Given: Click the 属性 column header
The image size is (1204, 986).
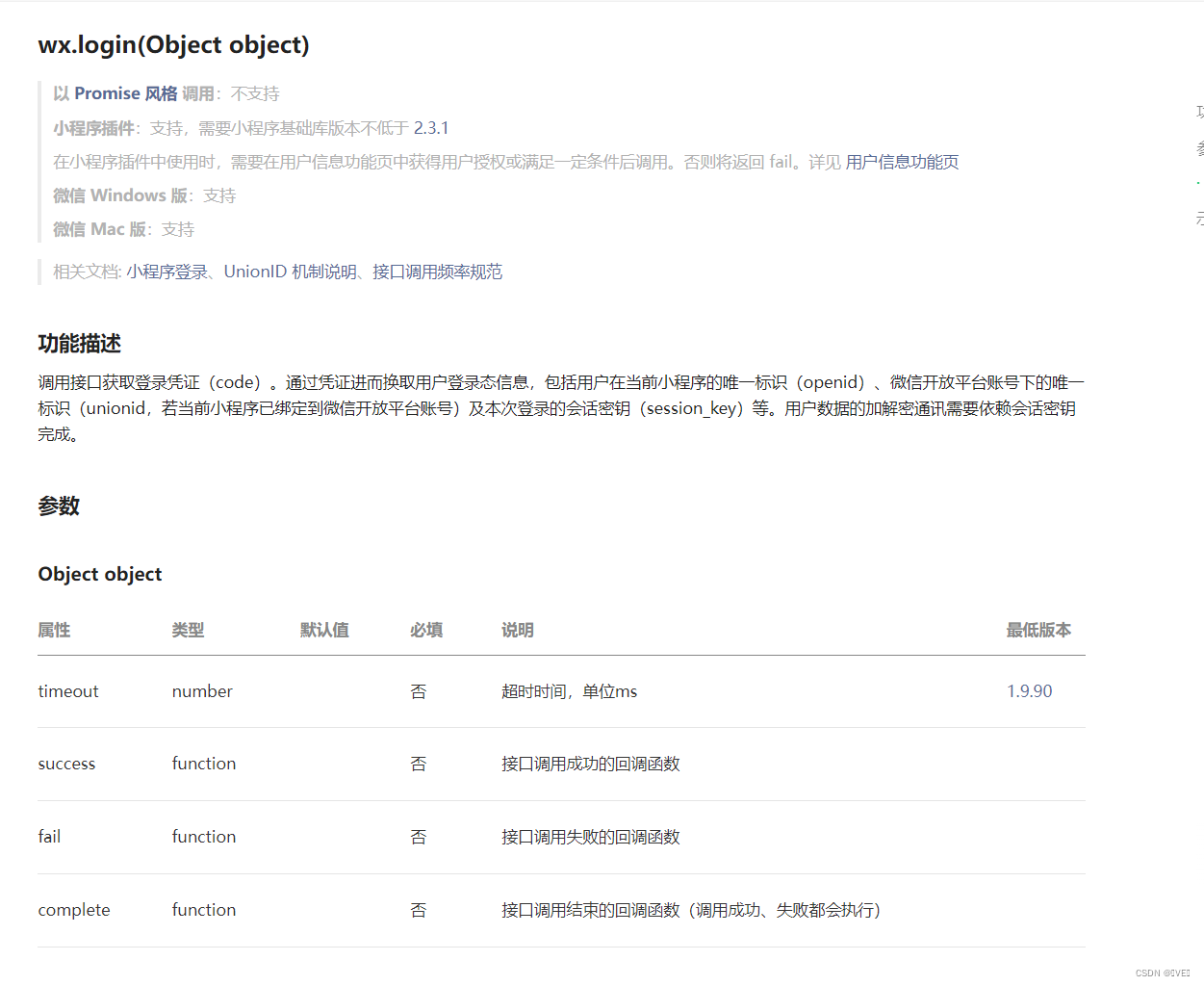Looking at the screenshot, I should [54, 630].
